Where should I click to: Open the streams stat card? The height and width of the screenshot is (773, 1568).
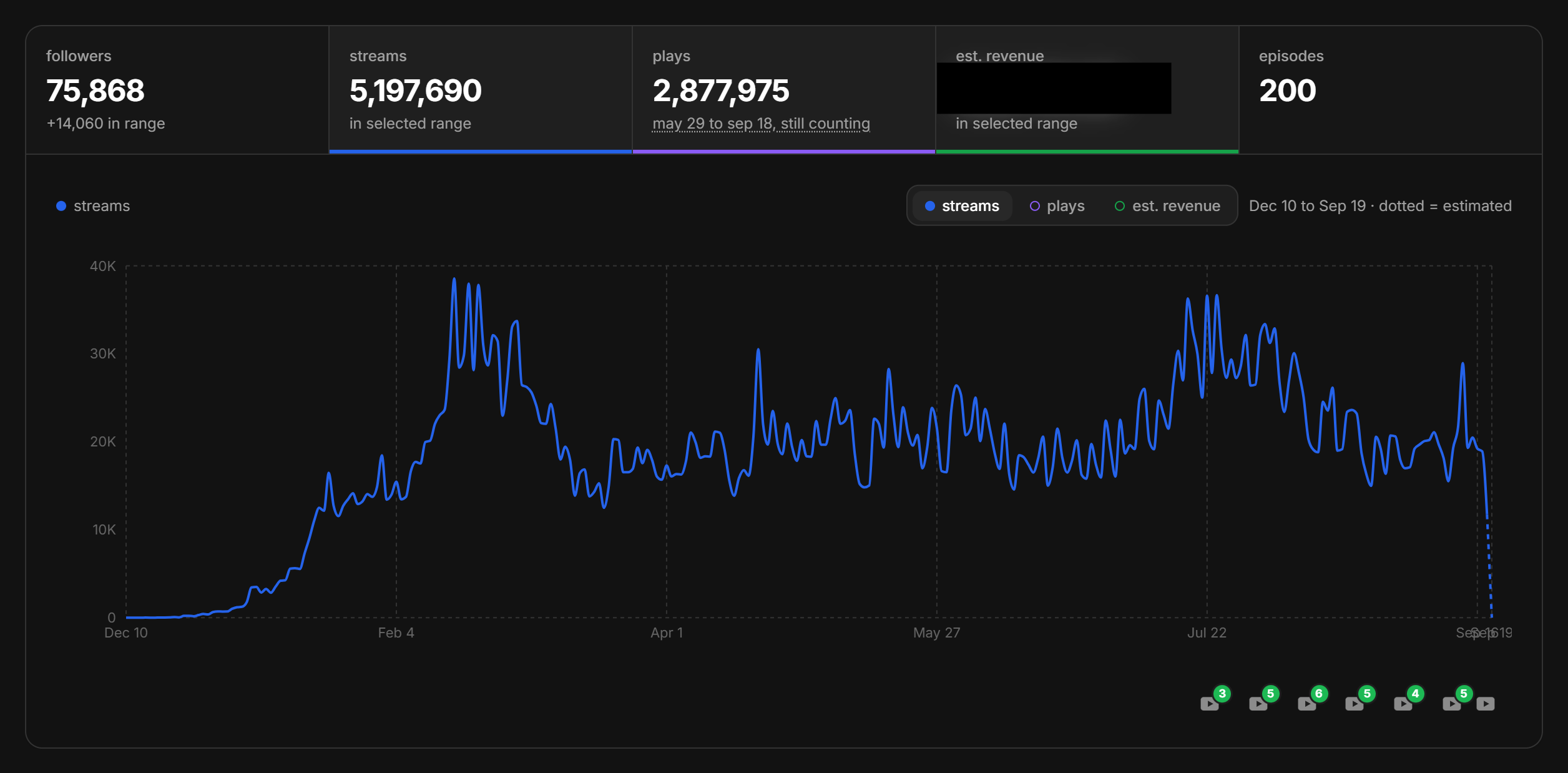(481, 89)
